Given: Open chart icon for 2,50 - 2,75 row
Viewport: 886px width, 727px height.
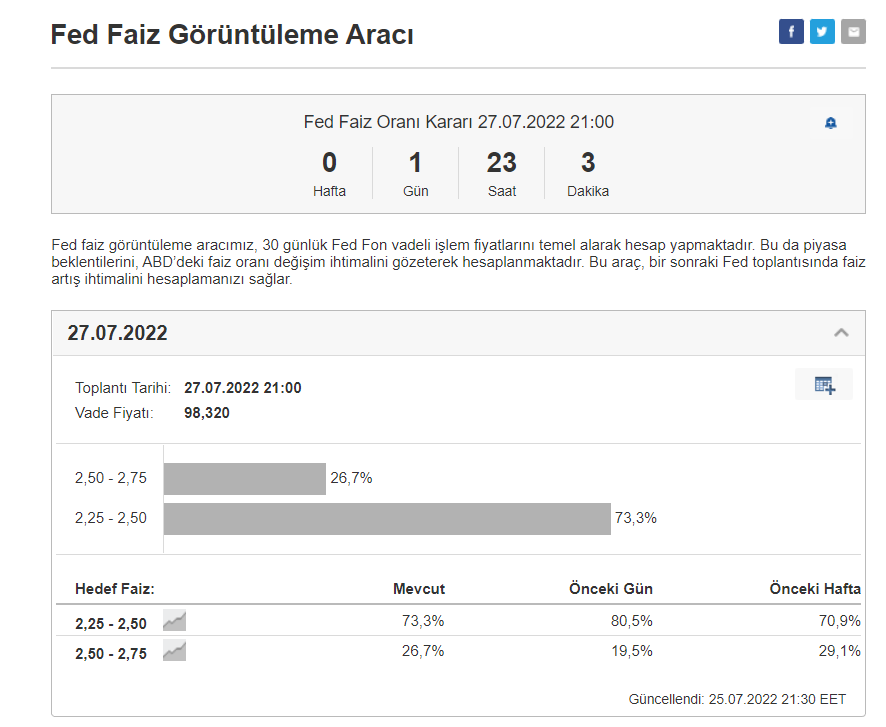Looking at the screenshot, I should (x=174, y=652).
